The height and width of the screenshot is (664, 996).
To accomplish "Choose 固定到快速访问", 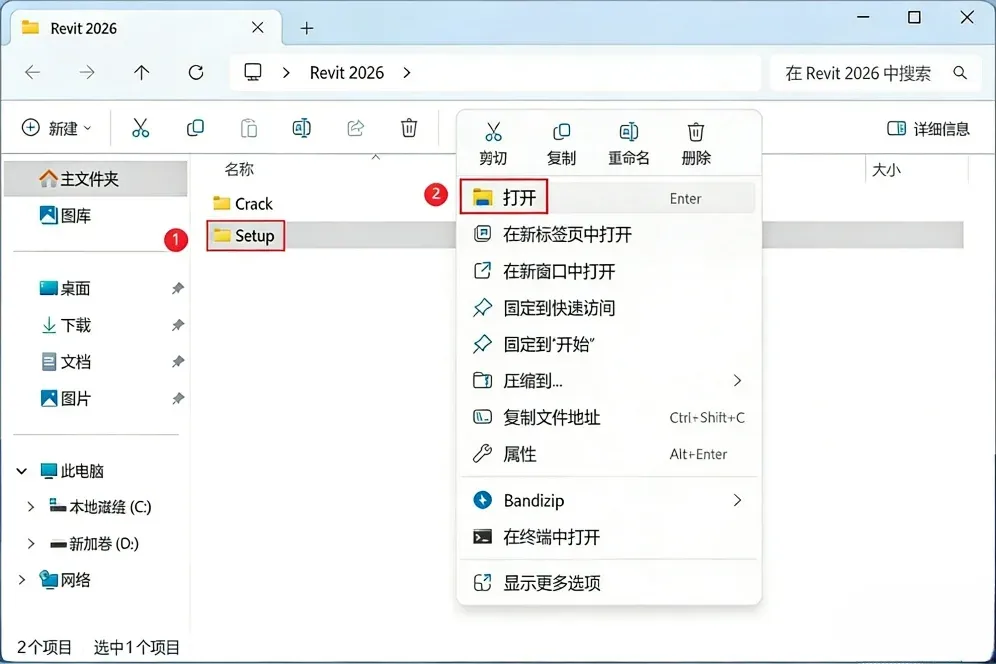I will 608,308.
